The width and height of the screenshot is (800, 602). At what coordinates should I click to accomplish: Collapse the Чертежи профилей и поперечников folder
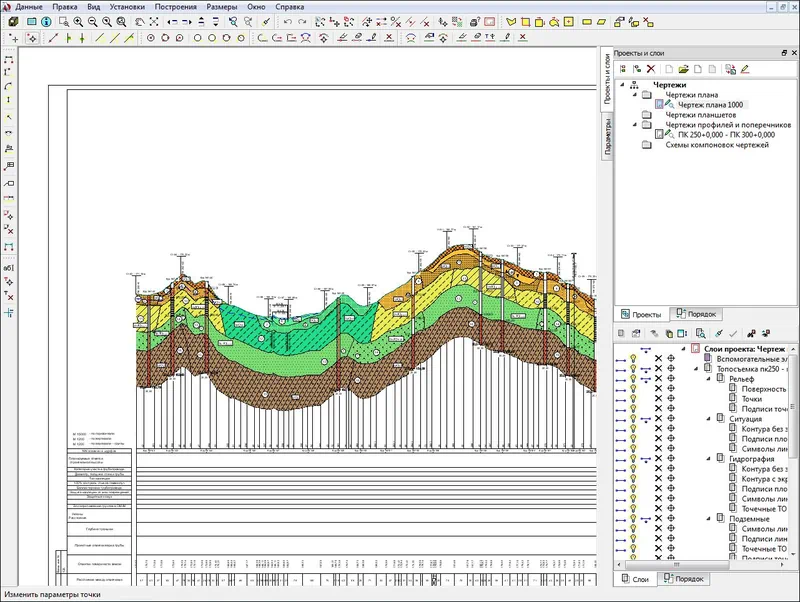pyautogui.click(x=636, y=125)
